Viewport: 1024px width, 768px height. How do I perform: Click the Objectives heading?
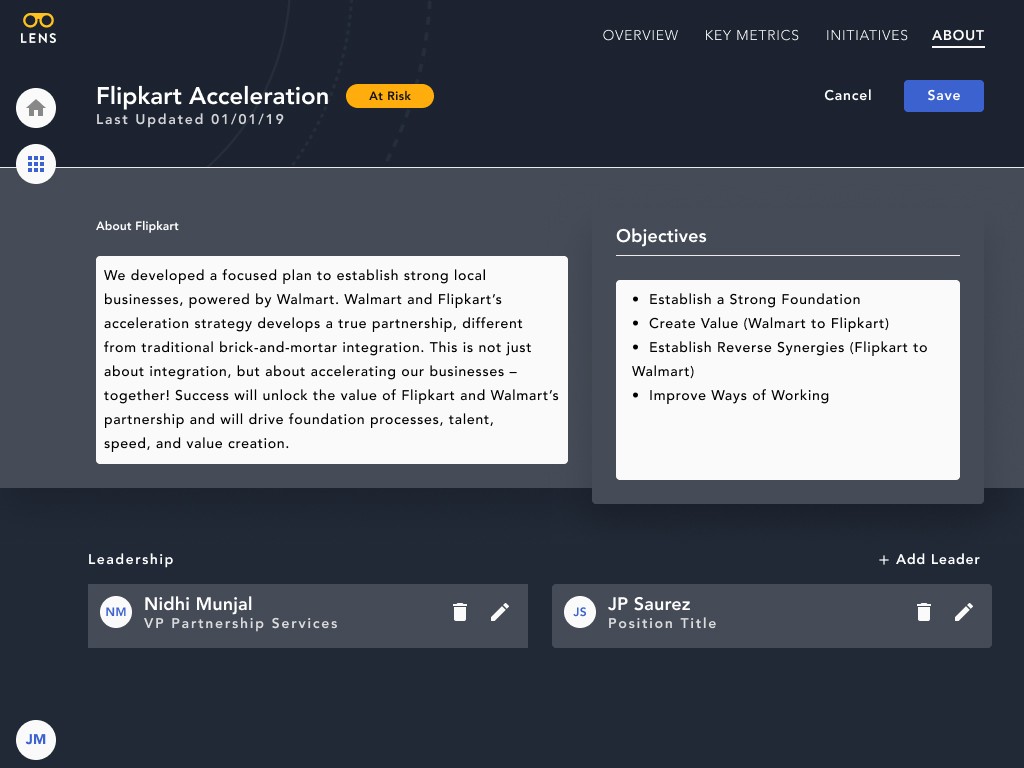coord(661,236)
